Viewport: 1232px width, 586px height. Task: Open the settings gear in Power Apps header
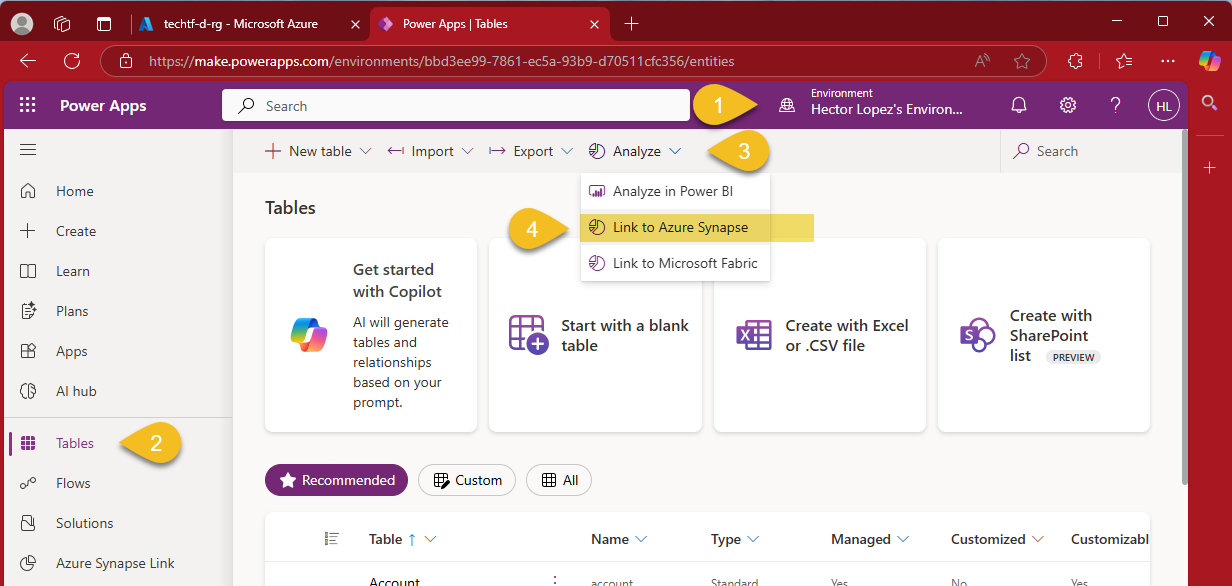(1068, 106)
